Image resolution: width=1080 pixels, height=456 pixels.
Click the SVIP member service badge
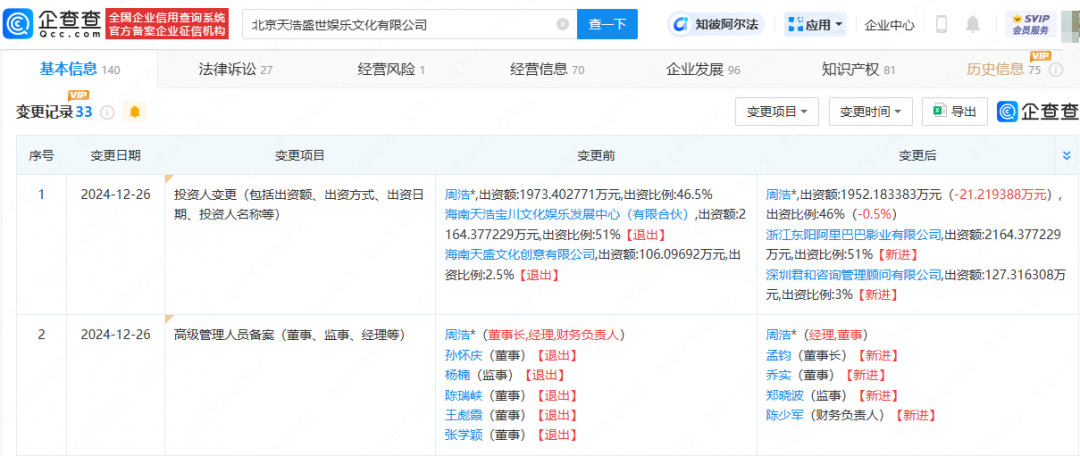(1030, 24)
